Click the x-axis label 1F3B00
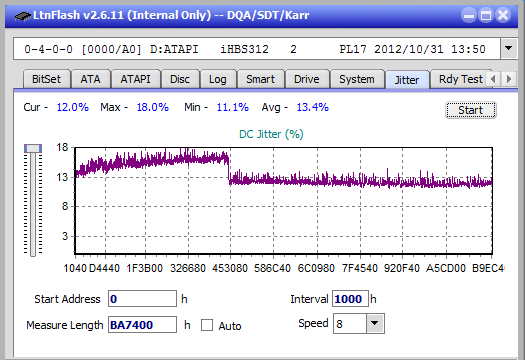This screenshot has width=525, height=360. pyautogui.click(x=144, y=268)
